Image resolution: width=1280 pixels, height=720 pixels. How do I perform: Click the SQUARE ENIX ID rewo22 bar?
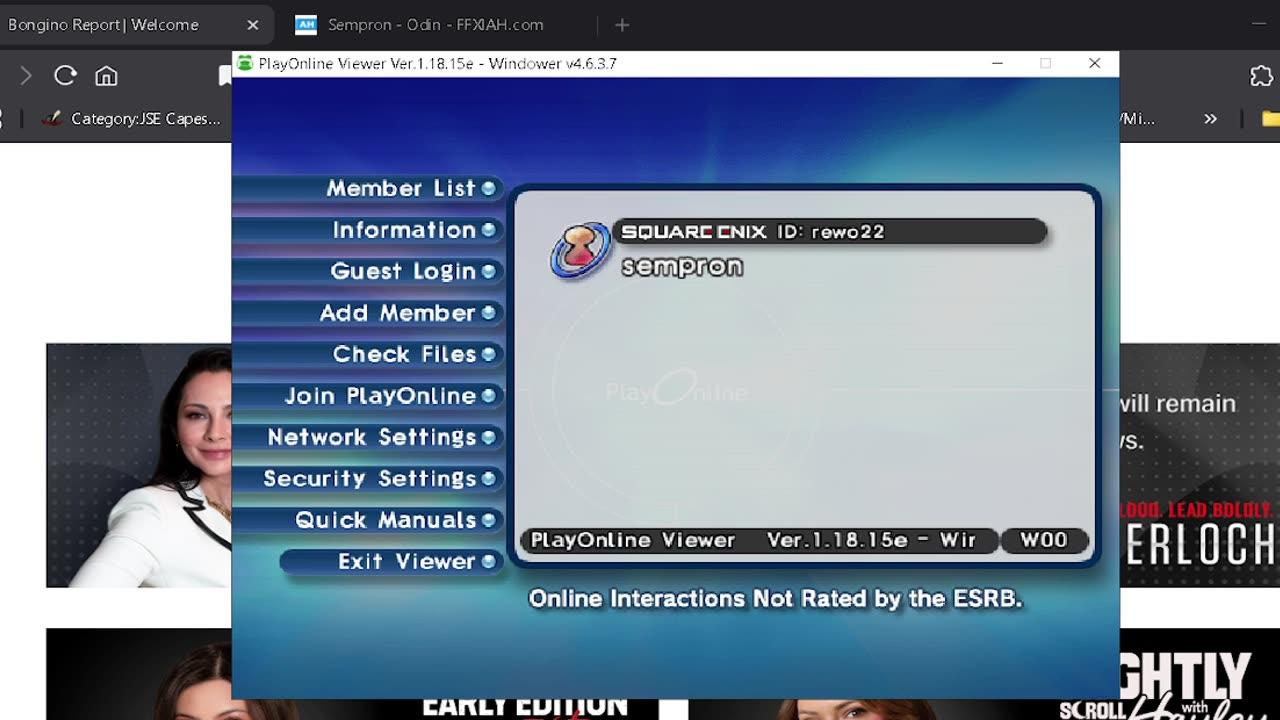[828, 232]
